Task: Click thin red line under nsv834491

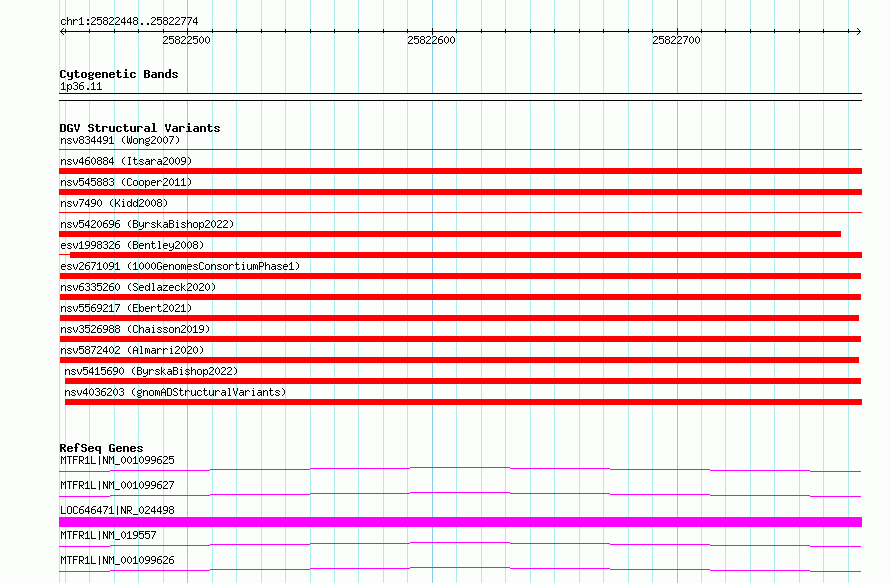Action: (460, 150)
